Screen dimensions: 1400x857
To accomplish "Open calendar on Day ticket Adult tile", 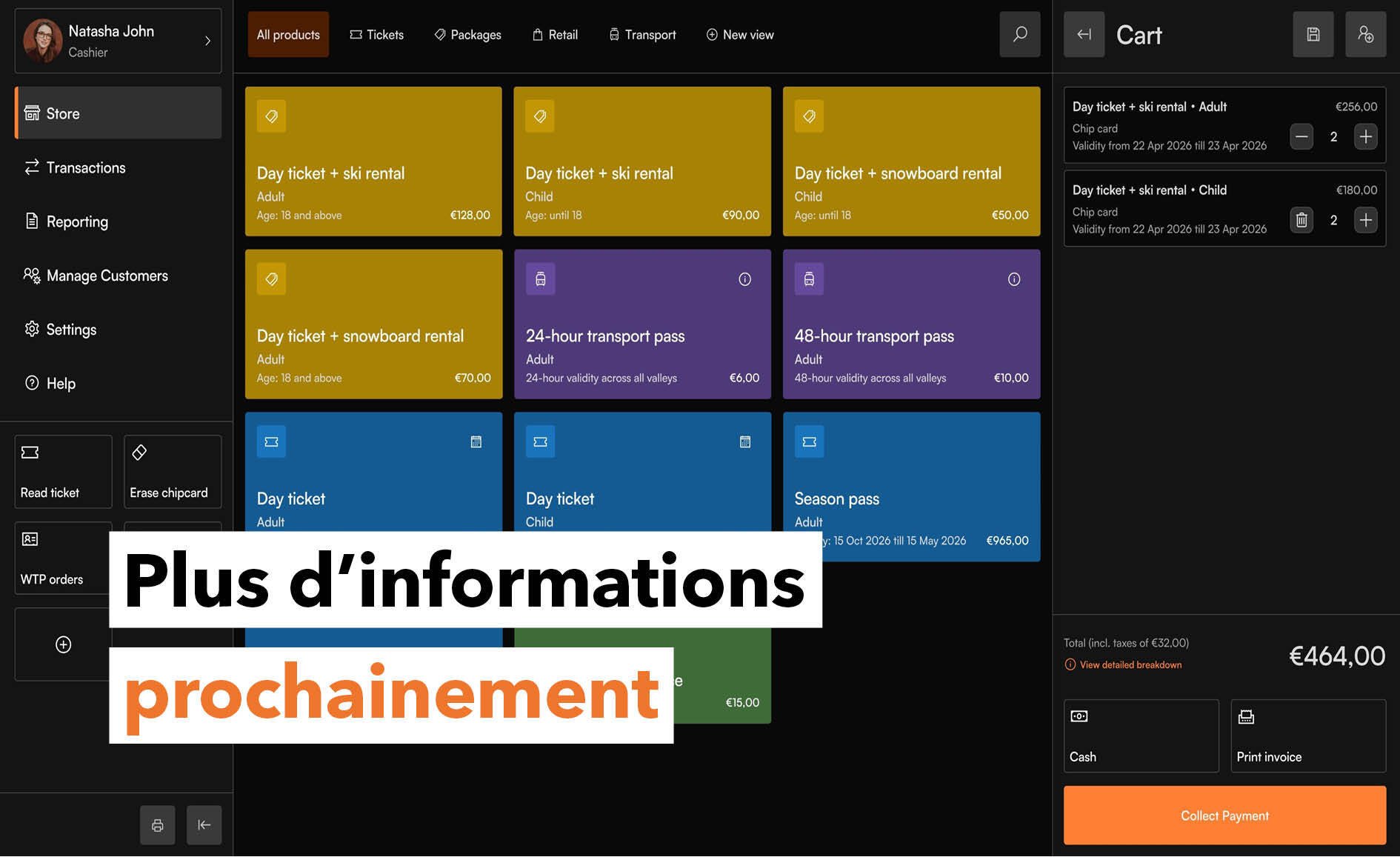I will click(x=476, y=442).
